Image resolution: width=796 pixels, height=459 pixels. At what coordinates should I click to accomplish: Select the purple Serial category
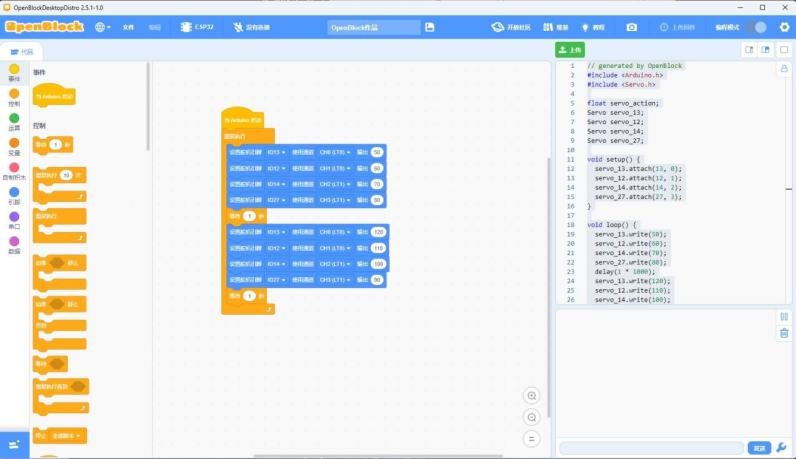pos(14,220)
